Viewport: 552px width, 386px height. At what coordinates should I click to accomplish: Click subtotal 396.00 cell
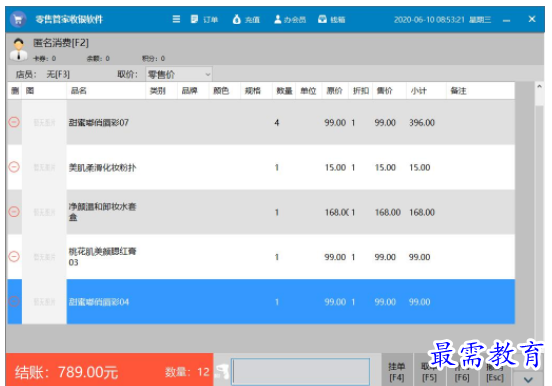coord(422,123)
